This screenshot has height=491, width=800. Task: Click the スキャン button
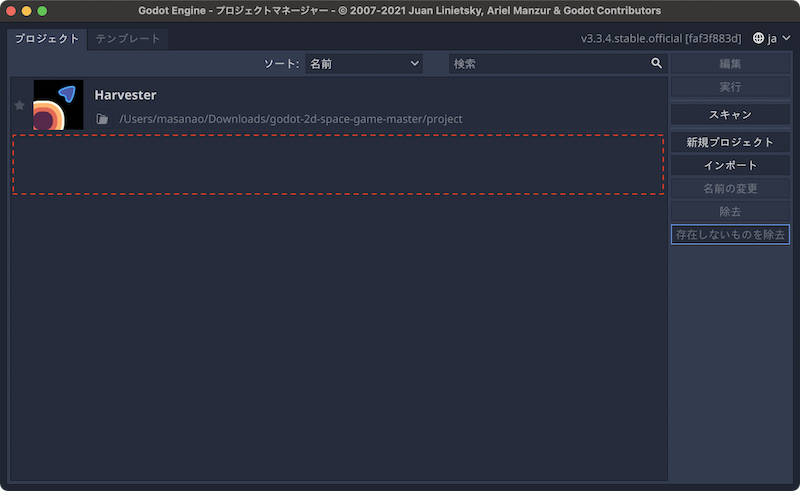pyautogui.click(x=730, y=114)
